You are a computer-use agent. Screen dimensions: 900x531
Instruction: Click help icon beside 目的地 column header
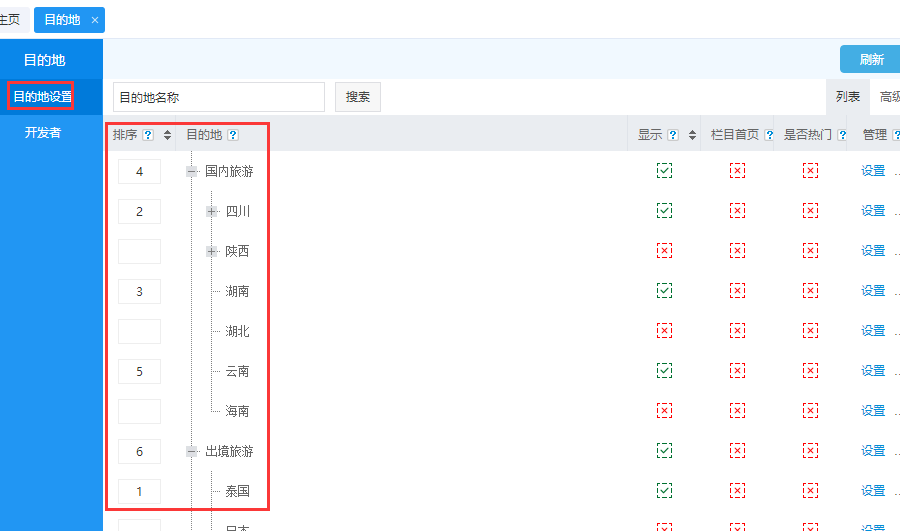[x=233, y=135]
